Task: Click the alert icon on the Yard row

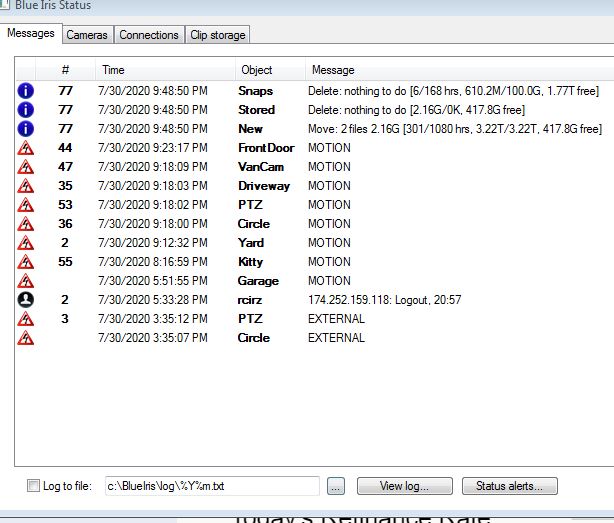Action: click(25, 243)
